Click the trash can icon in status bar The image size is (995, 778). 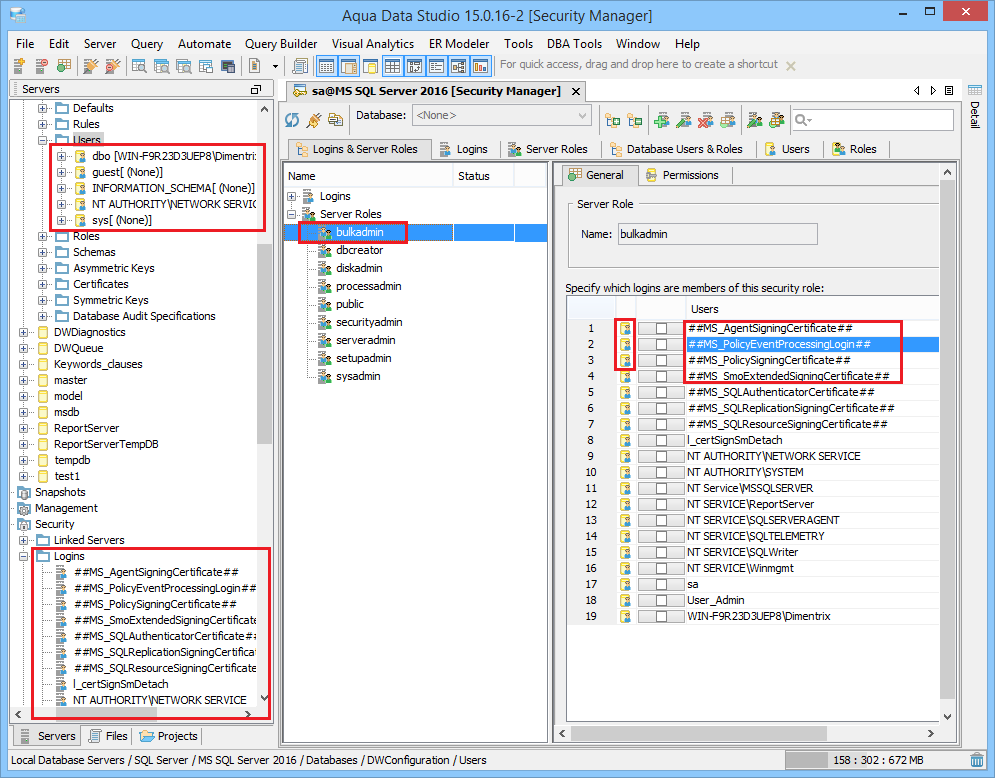coord(977,759)
